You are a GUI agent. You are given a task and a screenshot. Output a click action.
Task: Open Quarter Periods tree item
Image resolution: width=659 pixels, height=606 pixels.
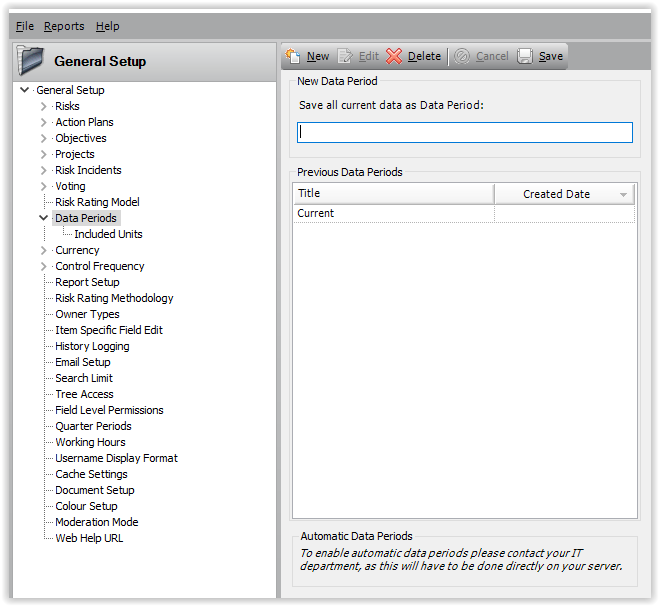(93, 426)
